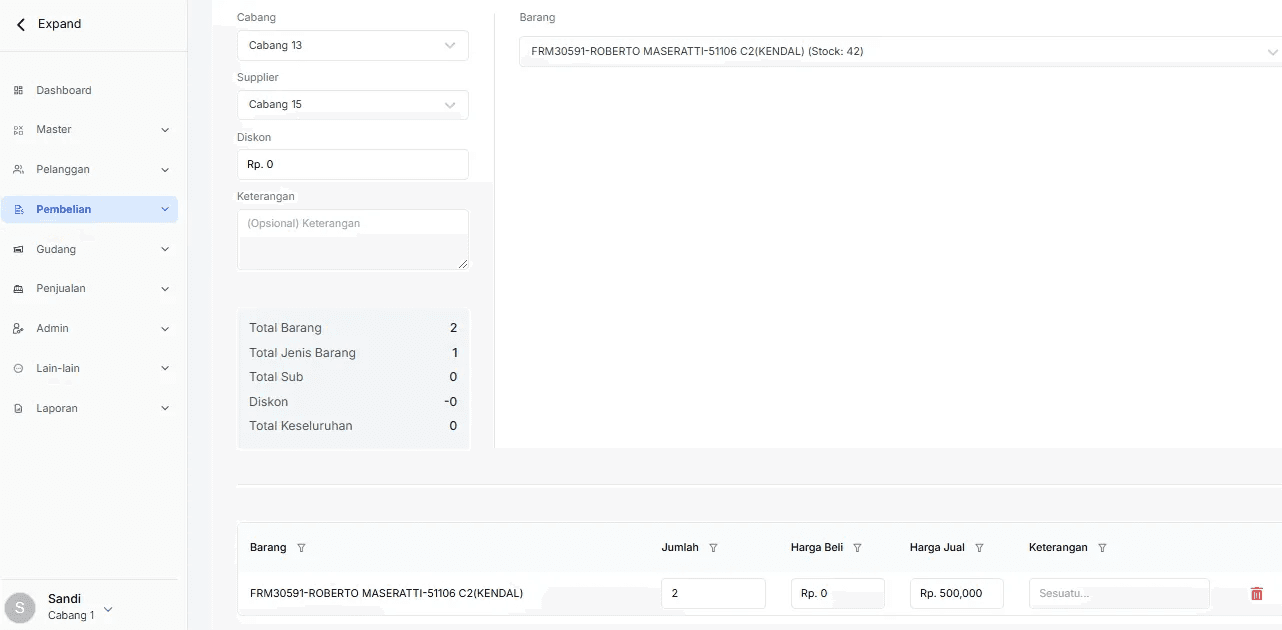The image size is (1282, 630).
Task: Click the Total Sub summary label
Action: 276,377
